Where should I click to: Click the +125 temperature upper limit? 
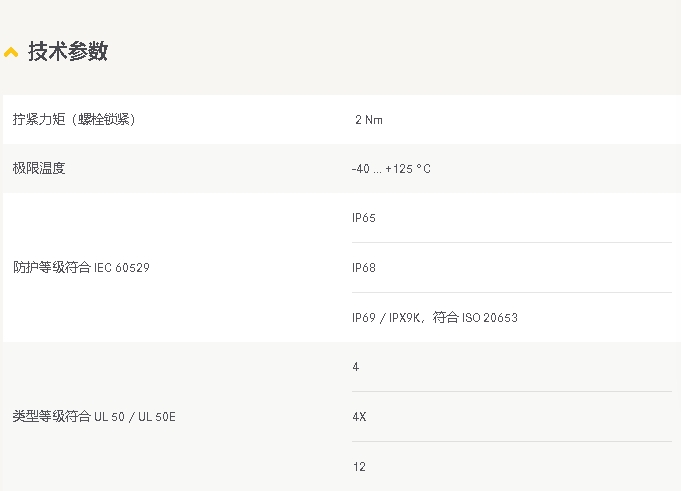[399, 168]
